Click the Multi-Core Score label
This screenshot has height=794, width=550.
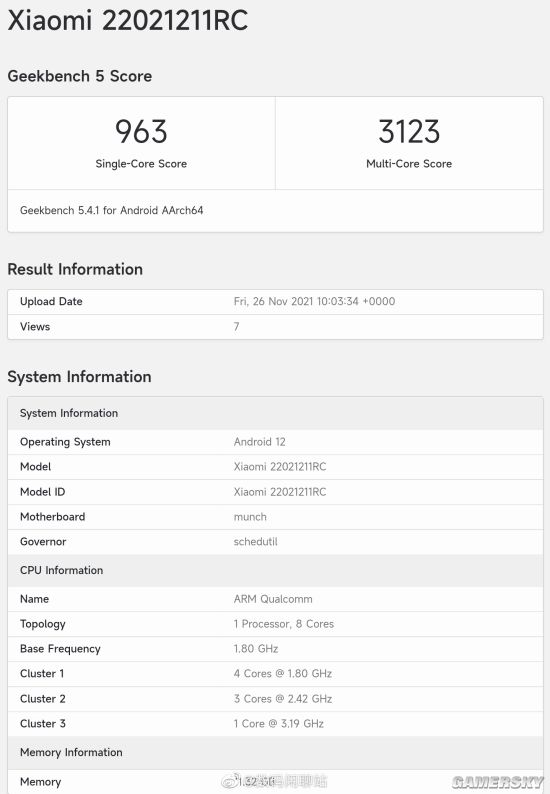(x=409, y=164)
